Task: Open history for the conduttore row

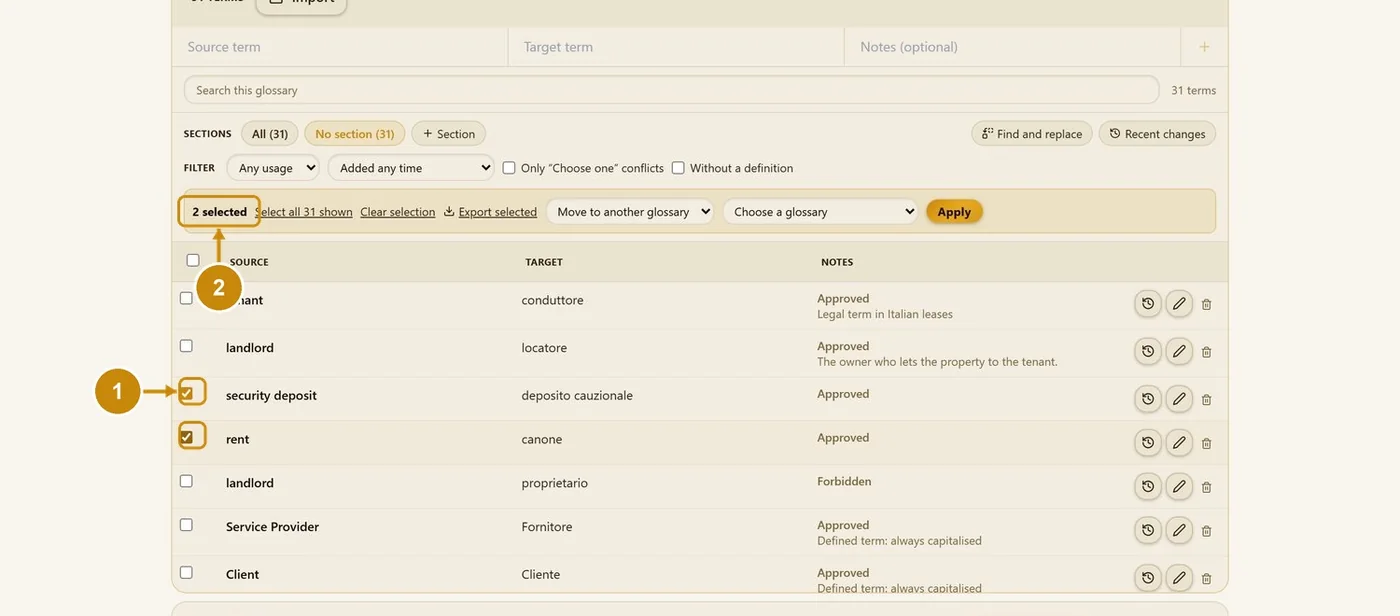Action: tap(1148, 304)
